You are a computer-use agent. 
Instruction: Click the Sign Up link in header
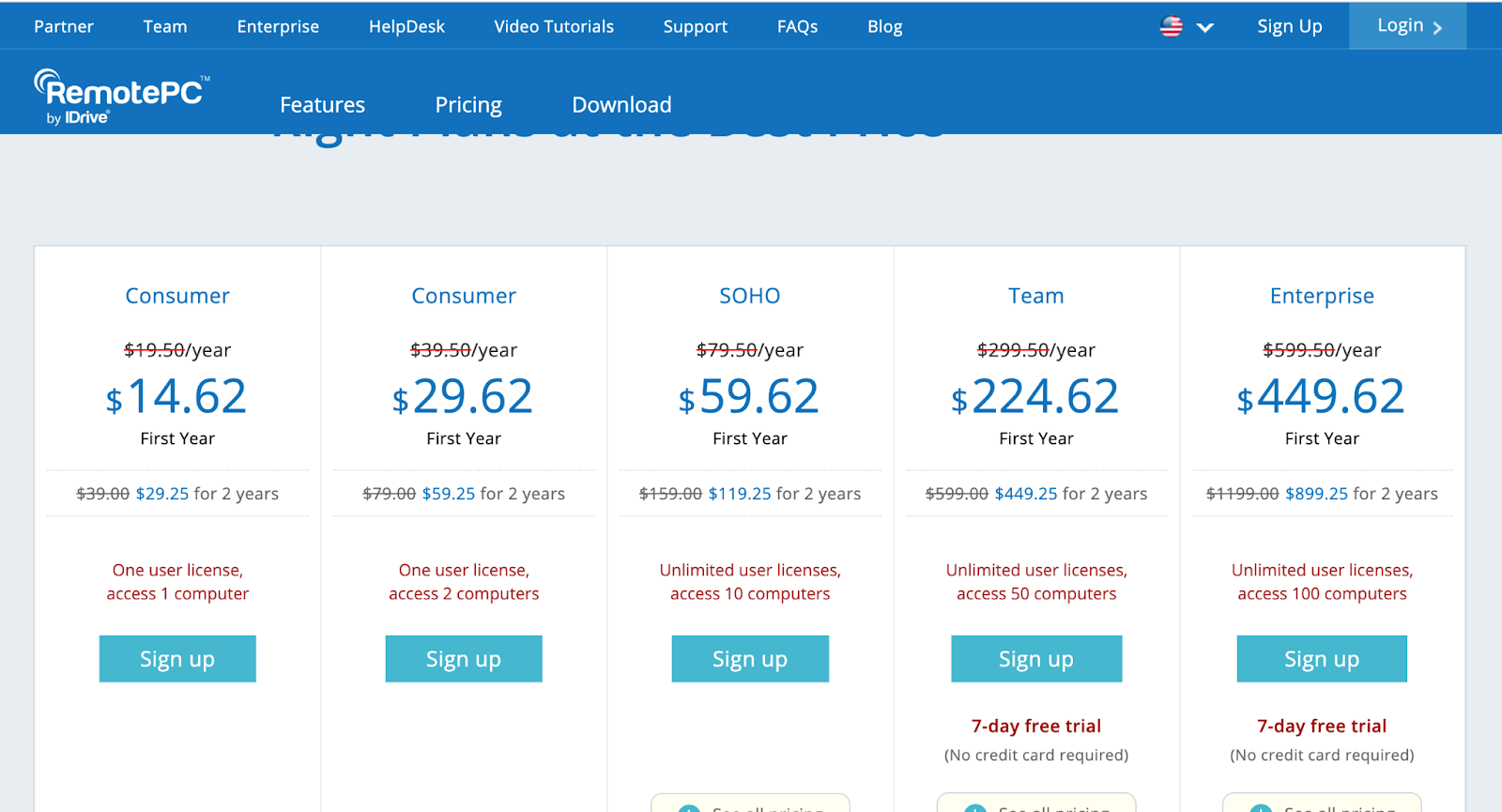(1290, 26)
